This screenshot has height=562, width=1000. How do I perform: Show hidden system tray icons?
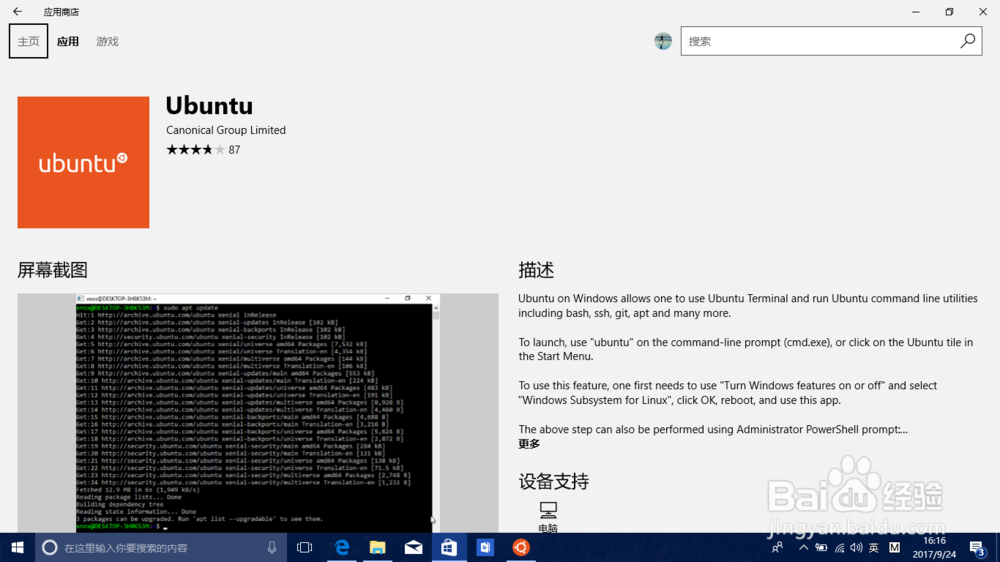(x=803, y=547)
